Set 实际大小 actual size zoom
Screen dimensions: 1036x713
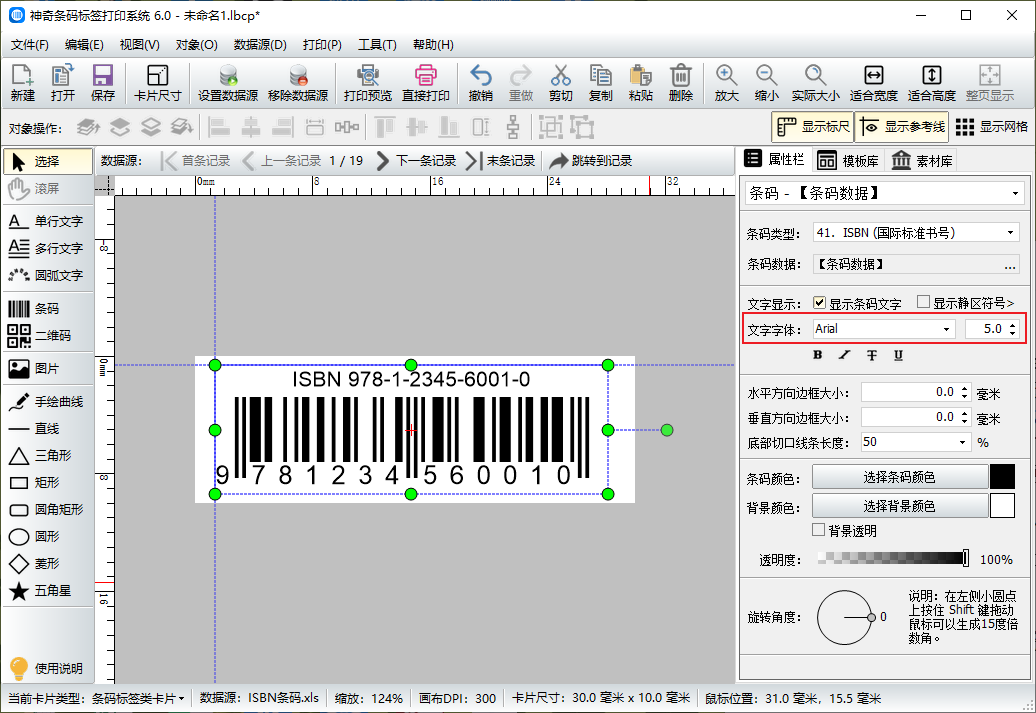(815, 83)
